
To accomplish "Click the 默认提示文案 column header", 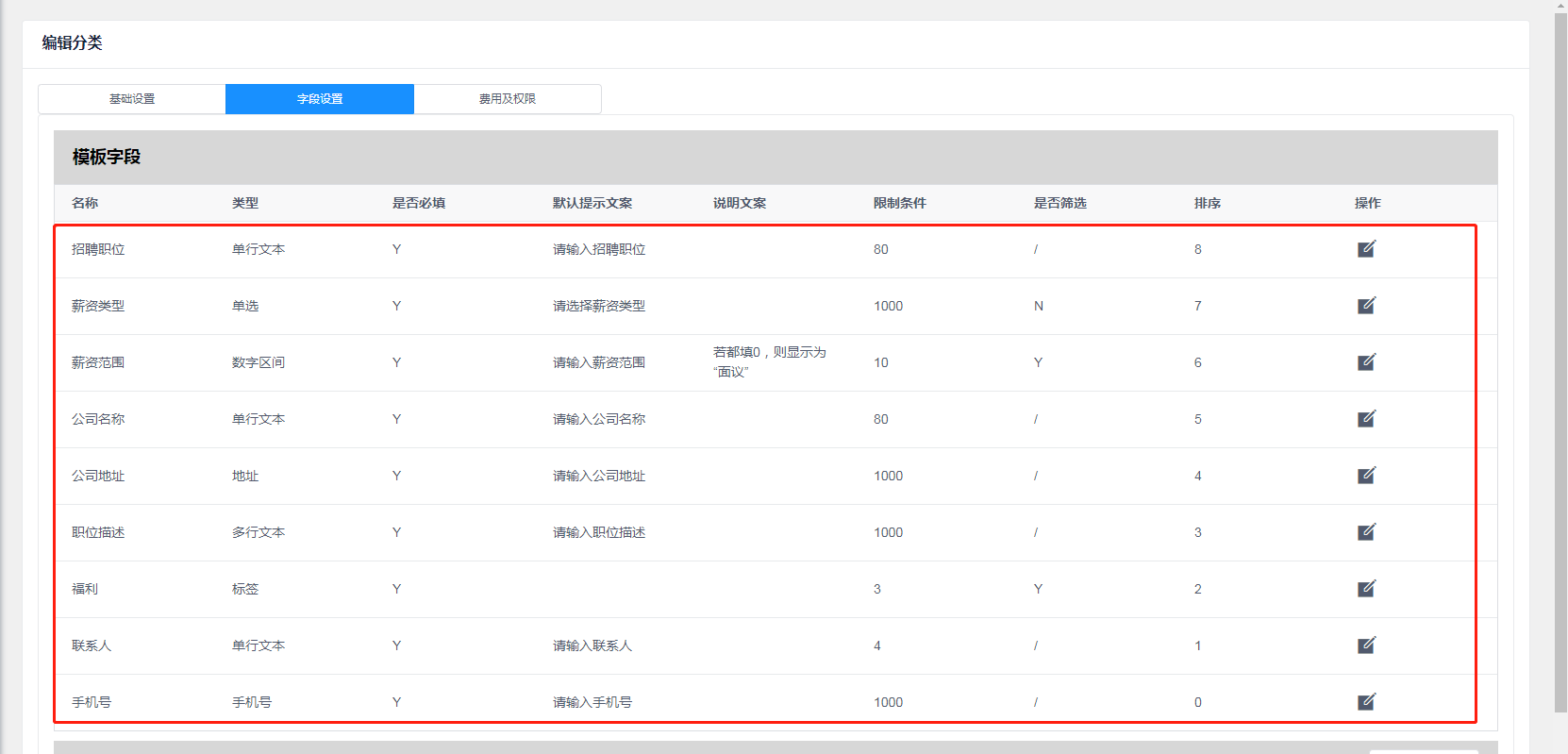I will point(592,203).
